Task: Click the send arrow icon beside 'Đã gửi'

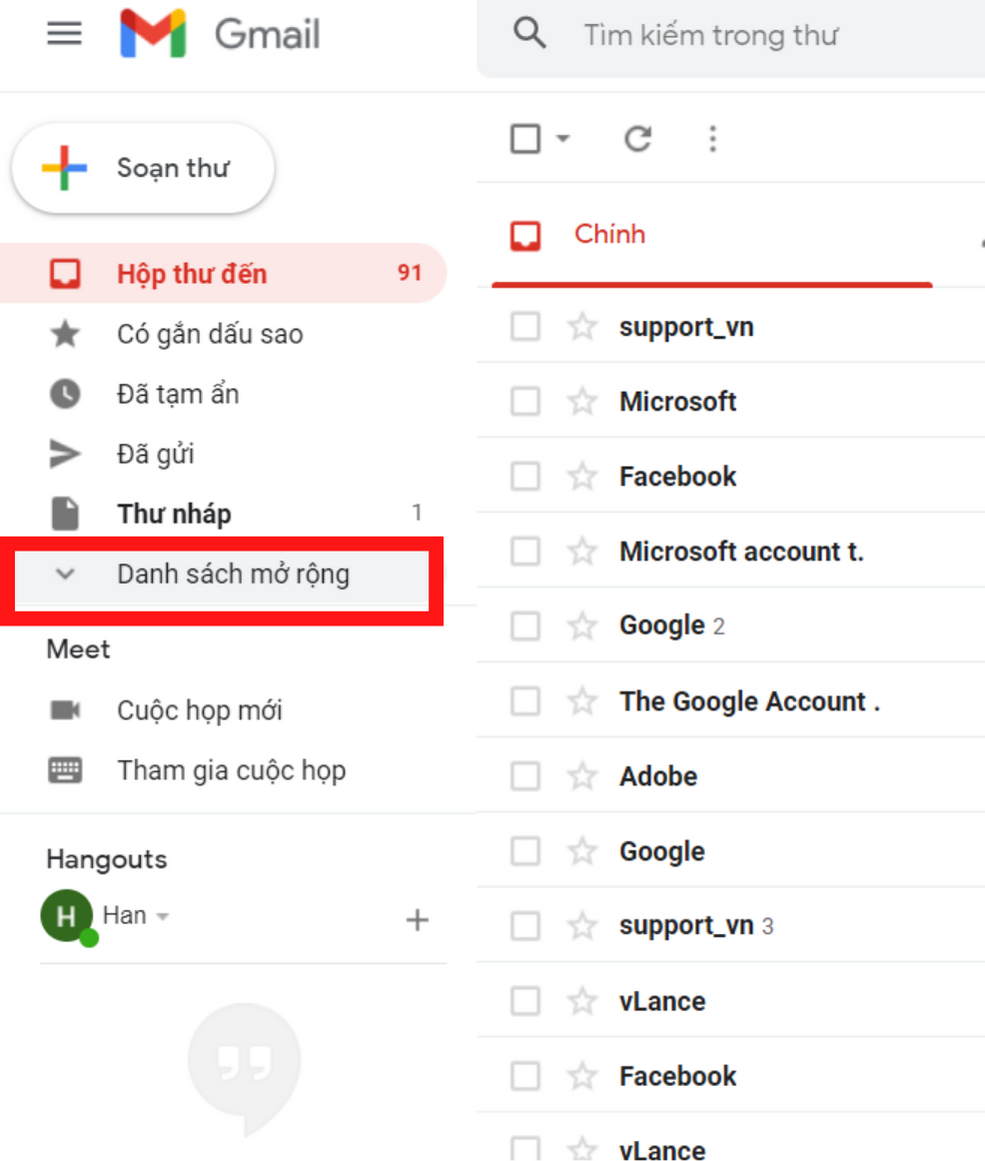Action: [65, 454]
